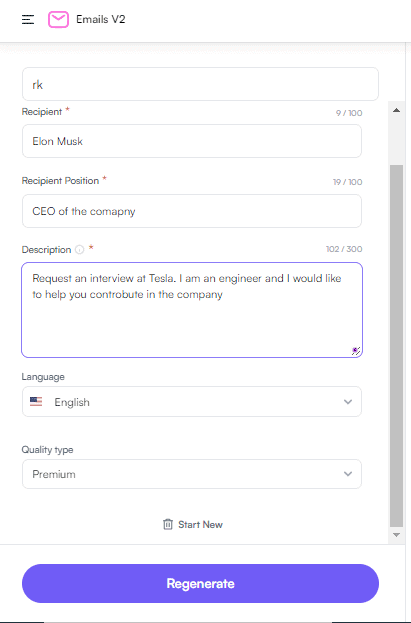
Task: Click the scrollbar up arrow
Action: pyautogui.click(x=396, y=110)
